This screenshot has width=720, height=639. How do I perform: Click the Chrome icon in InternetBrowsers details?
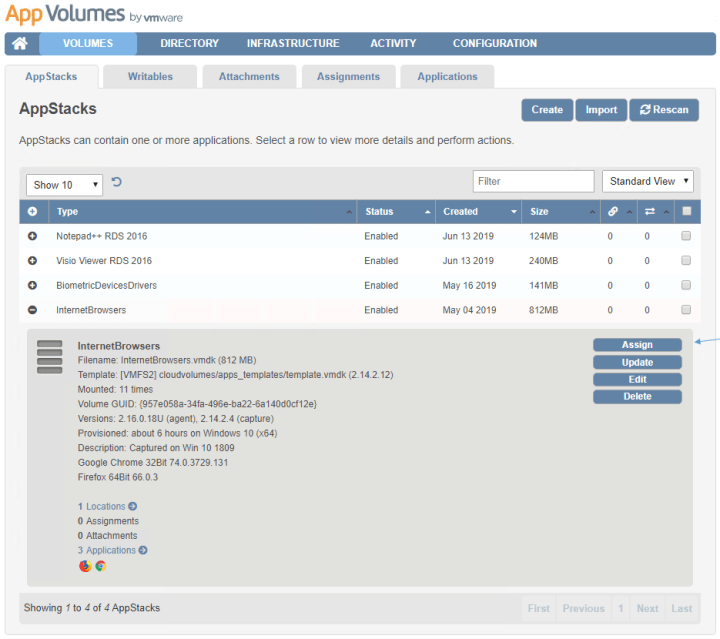pos(100,566)
